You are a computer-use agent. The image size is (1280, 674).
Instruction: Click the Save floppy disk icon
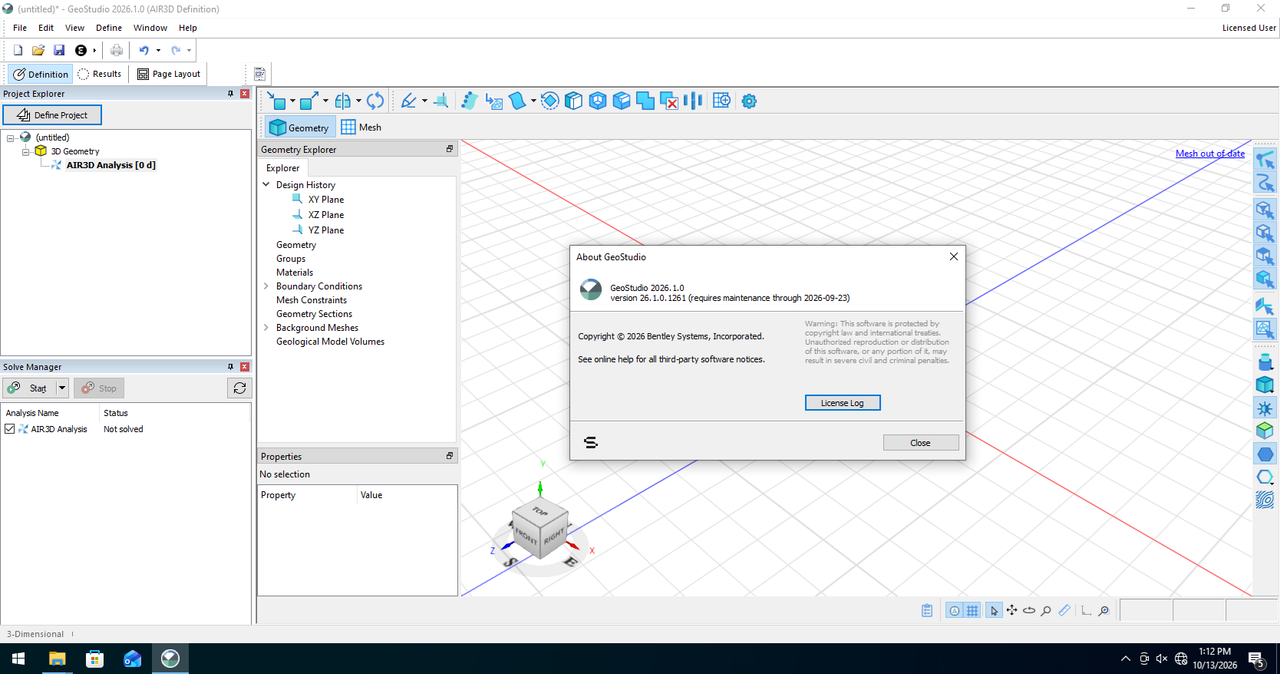59,50
